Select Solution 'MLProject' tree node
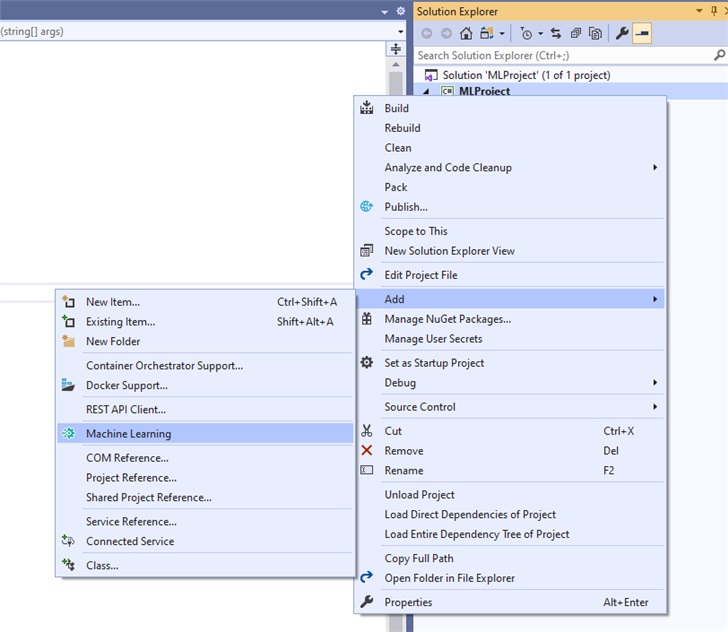 526,75
